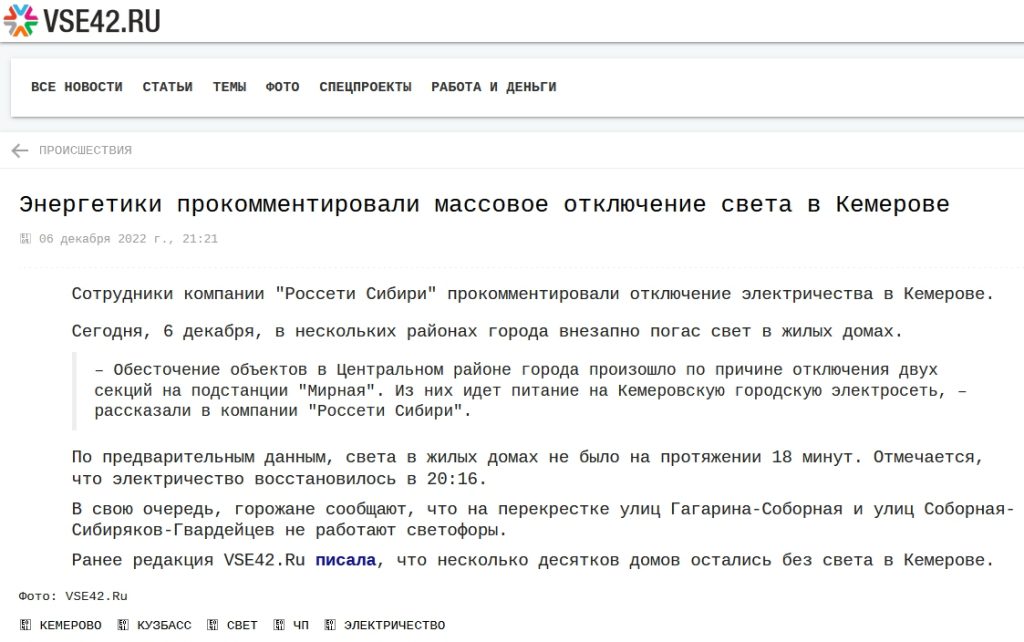Follow the Происшествия category link
This screenshot has width=1024, height=642.
pos(85,151)
